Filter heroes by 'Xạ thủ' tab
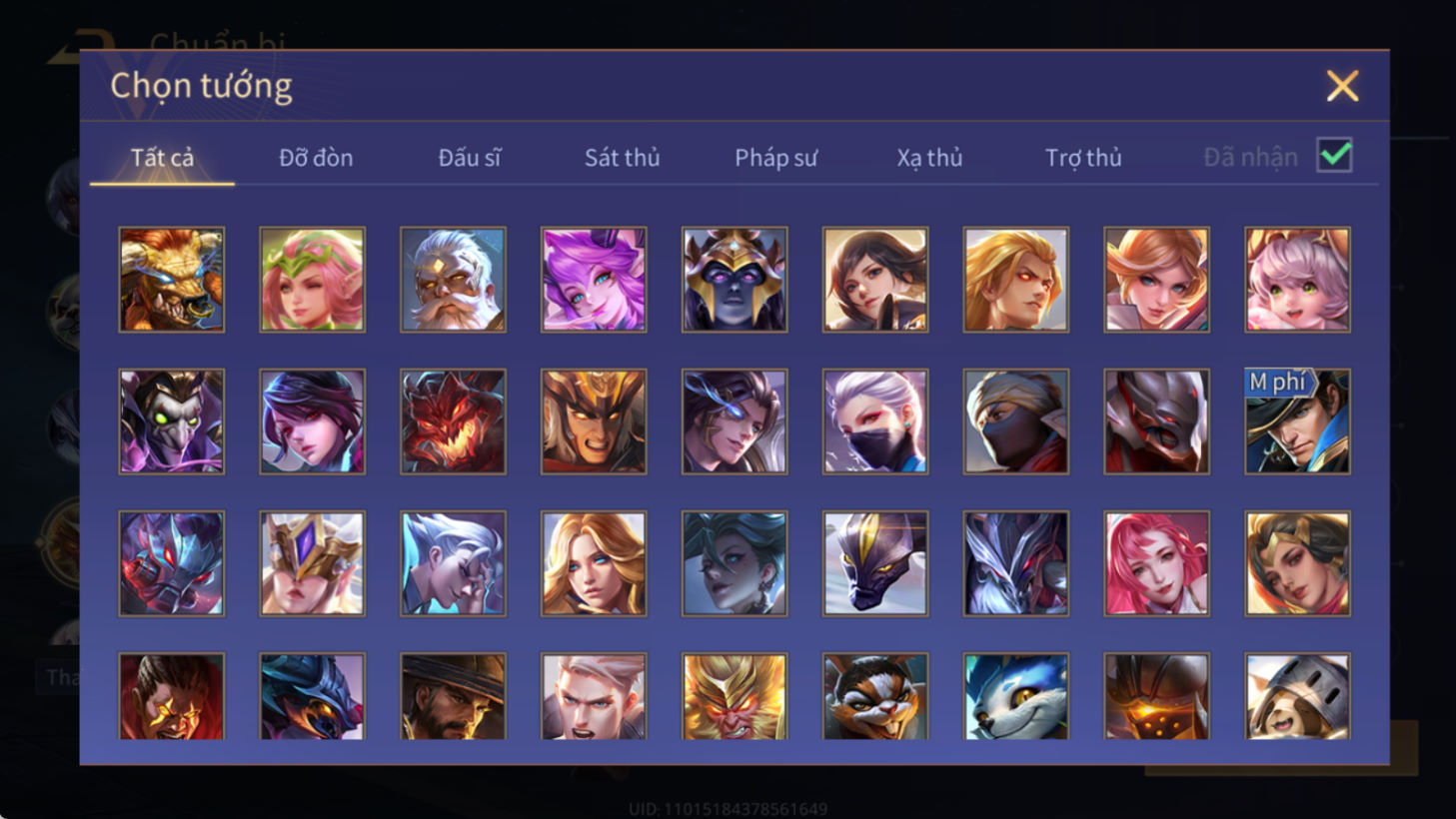The height and width of the screenshot is (819, 1456). pyautogui.click(x=929, y=158)
